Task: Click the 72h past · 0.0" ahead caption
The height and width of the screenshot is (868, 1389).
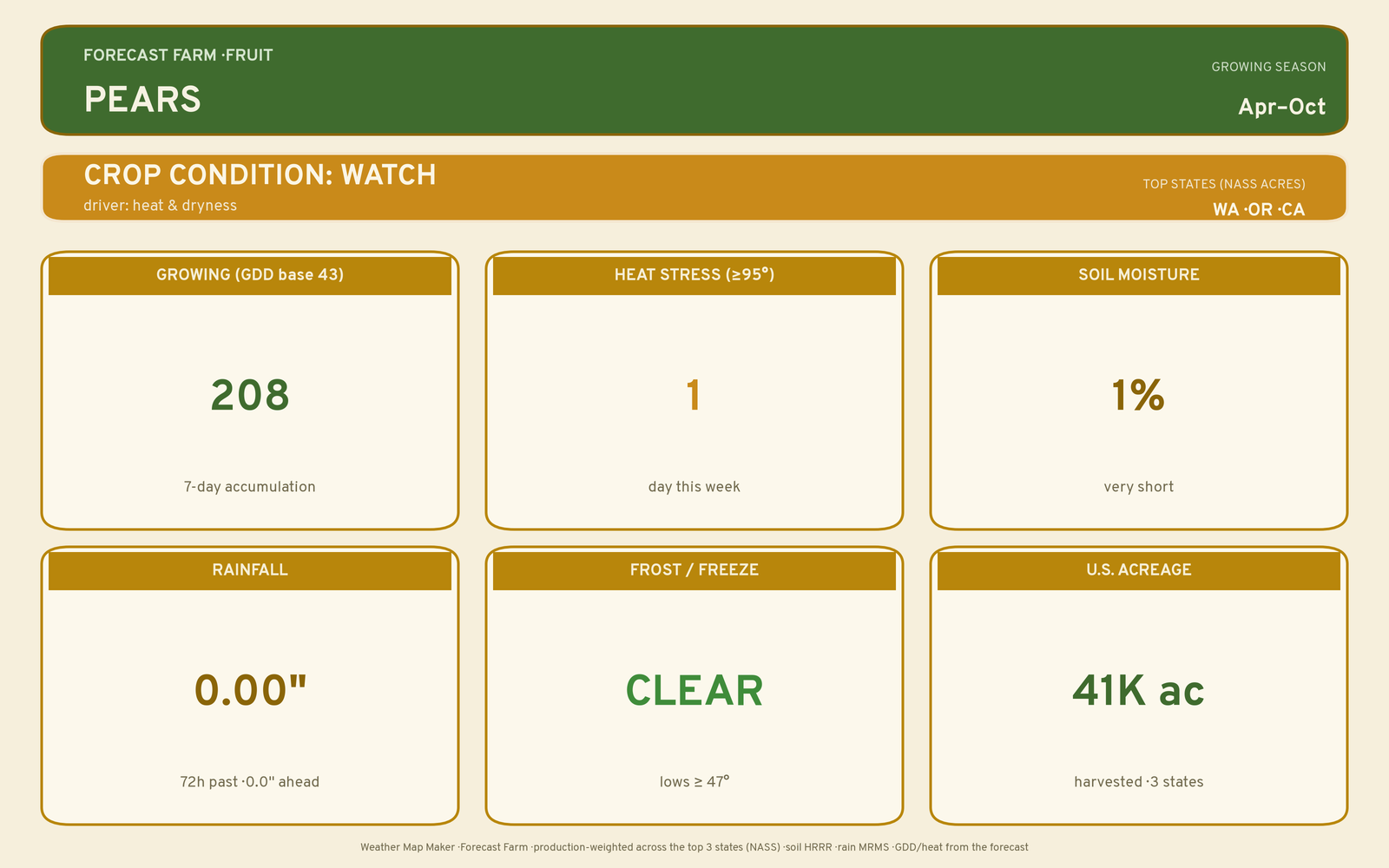Action: (250, 782)
